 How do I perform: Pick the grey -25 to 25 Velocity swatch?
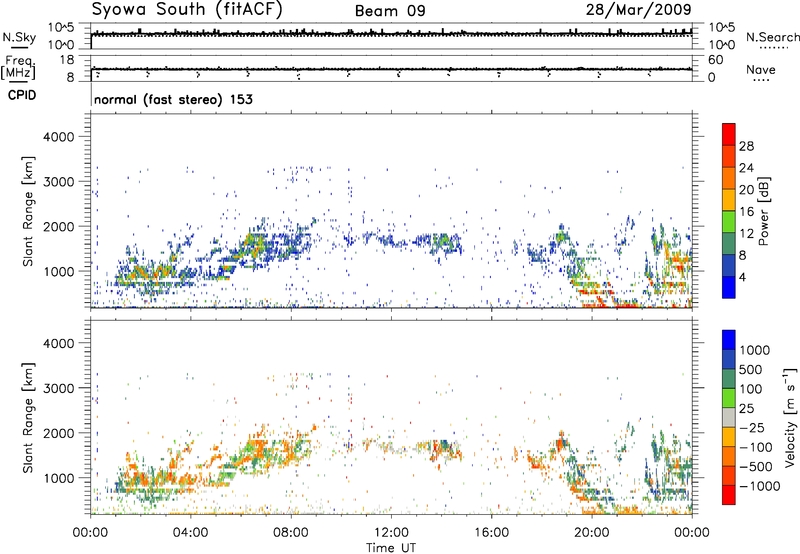(729, 418)
